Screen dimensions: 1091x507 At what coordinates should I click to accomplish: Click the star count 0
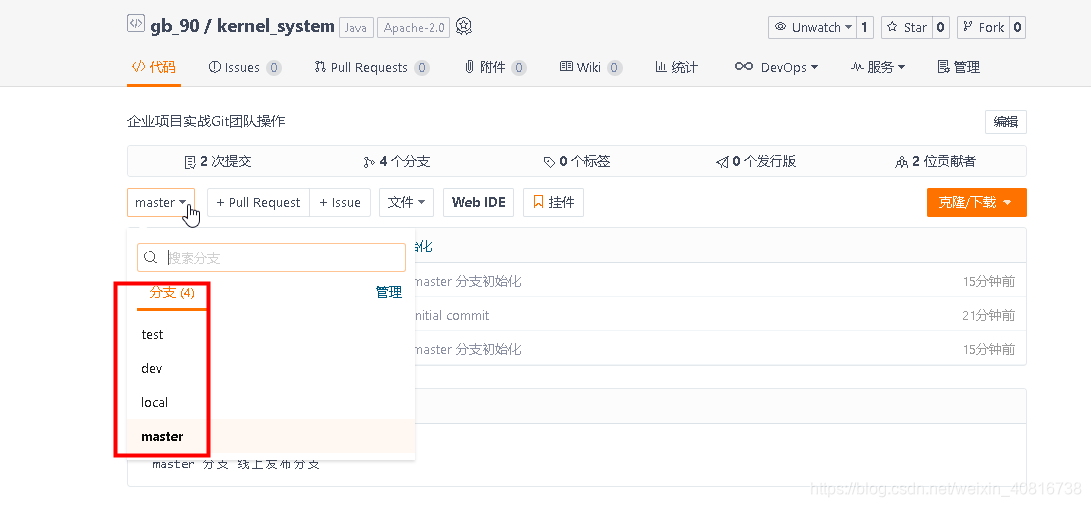(941, 27)
